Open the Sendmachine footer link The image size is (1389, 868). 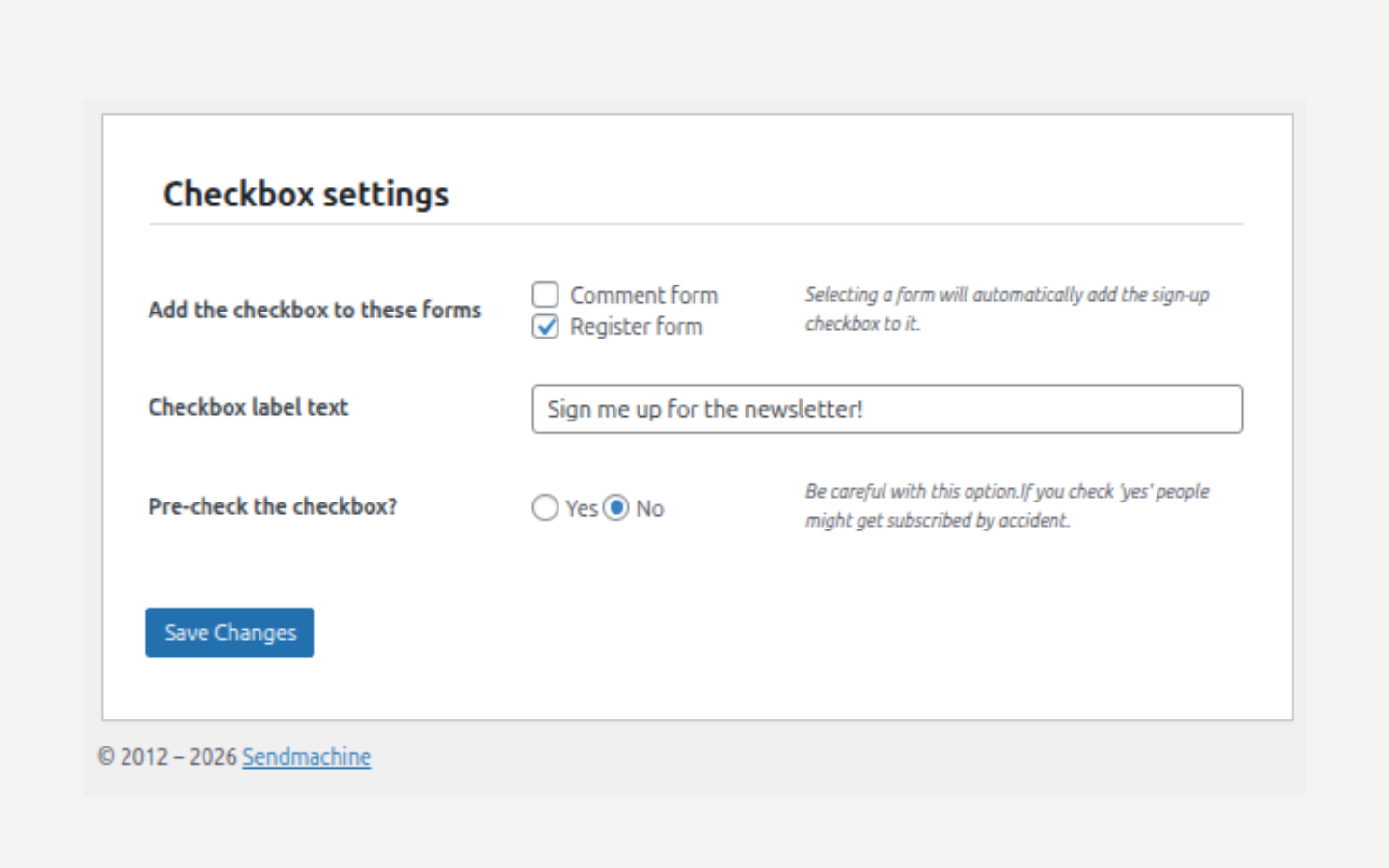[x=307, y=757]
